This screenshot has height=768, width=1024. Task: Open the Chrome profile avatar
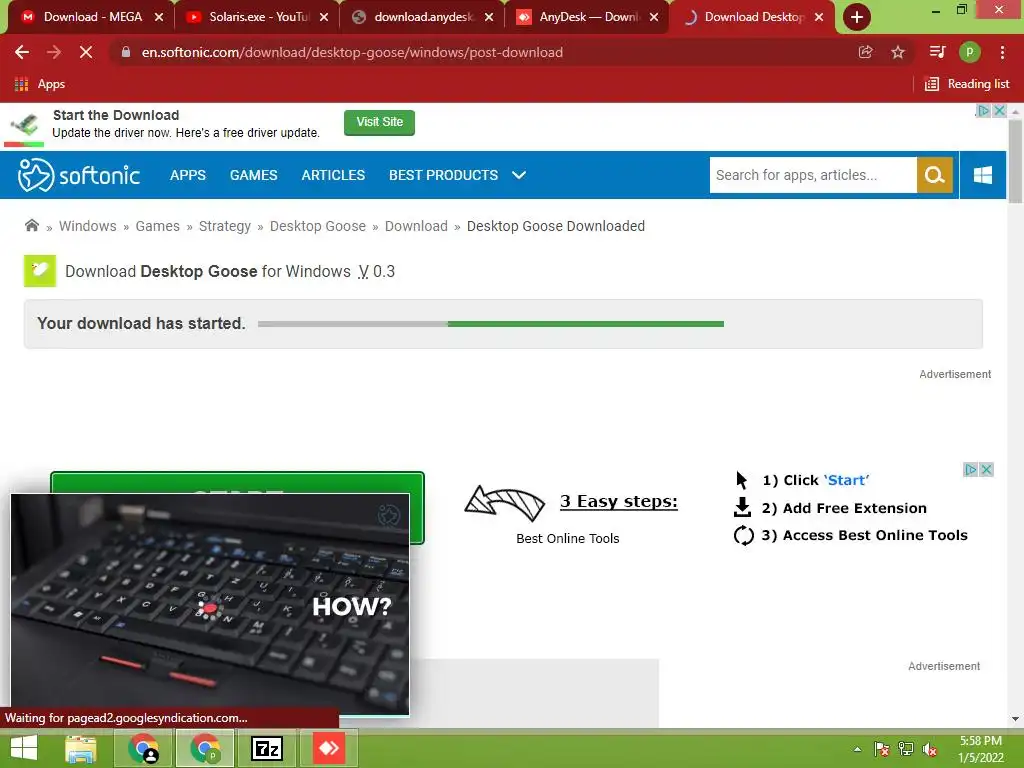click(970, 52)
